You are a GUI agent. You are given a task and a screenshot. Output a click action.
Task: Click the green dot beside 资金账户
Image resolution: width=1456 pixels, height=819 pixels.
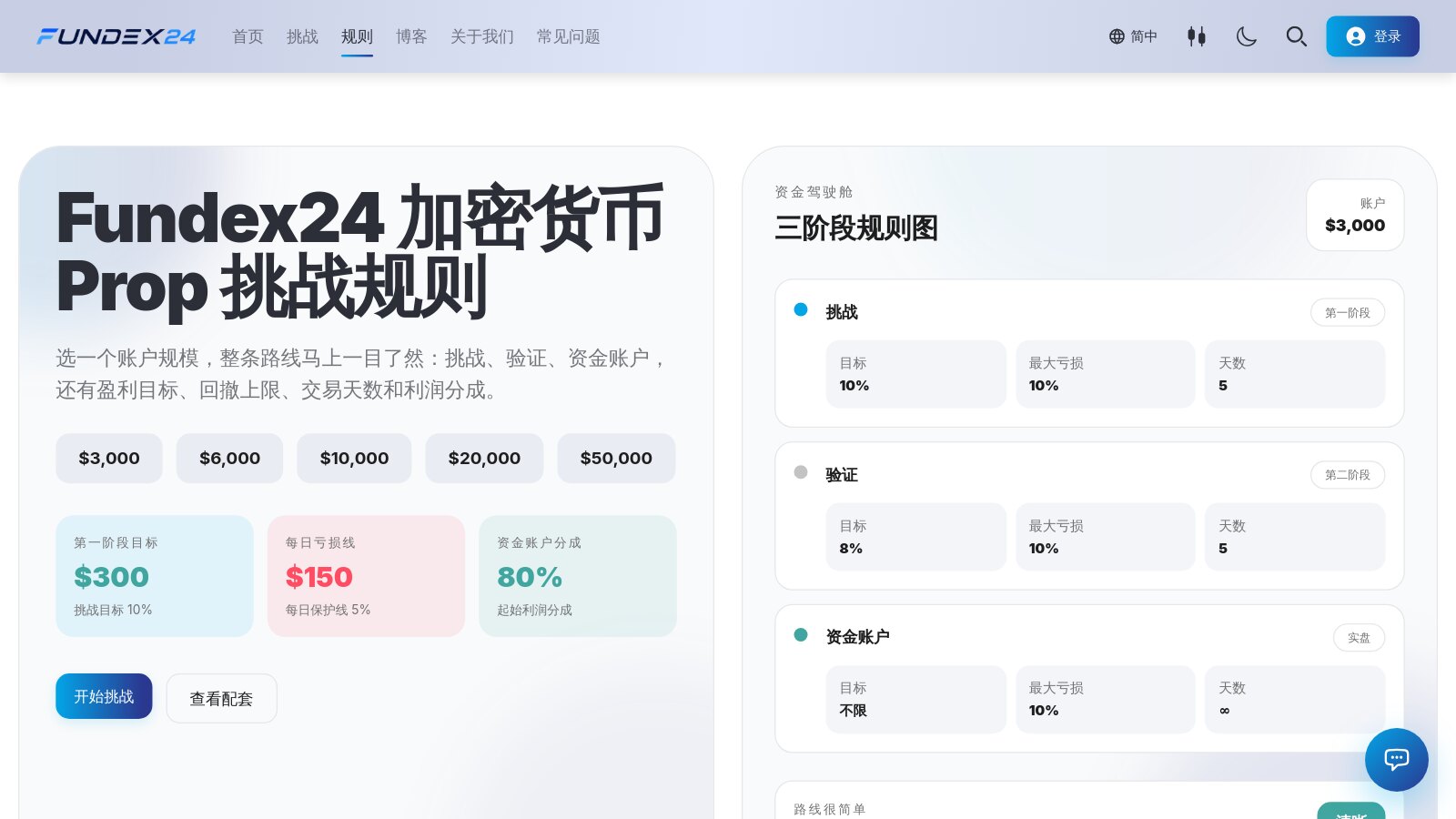pos(801,634)
